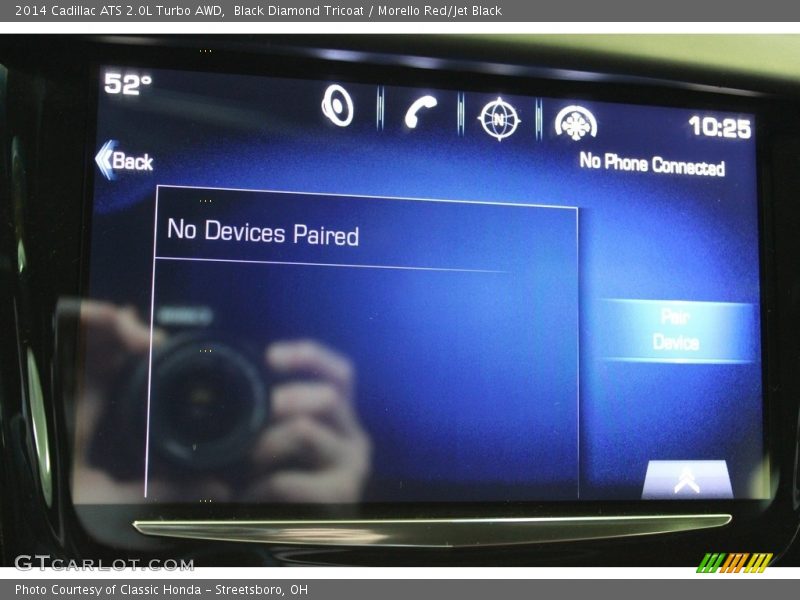Screen dimensions: 800x600
Task: Click the empty paired devices list area
Action: [365, 380]
